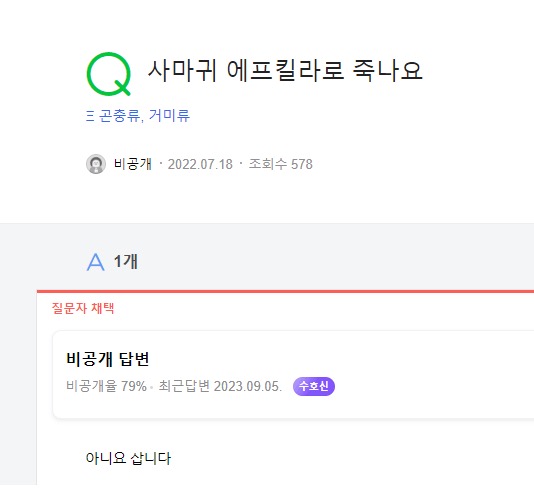Click the 조회수 578 view count
The width and height of the screenshot is (534, 503).
click(x=281, y=164)
